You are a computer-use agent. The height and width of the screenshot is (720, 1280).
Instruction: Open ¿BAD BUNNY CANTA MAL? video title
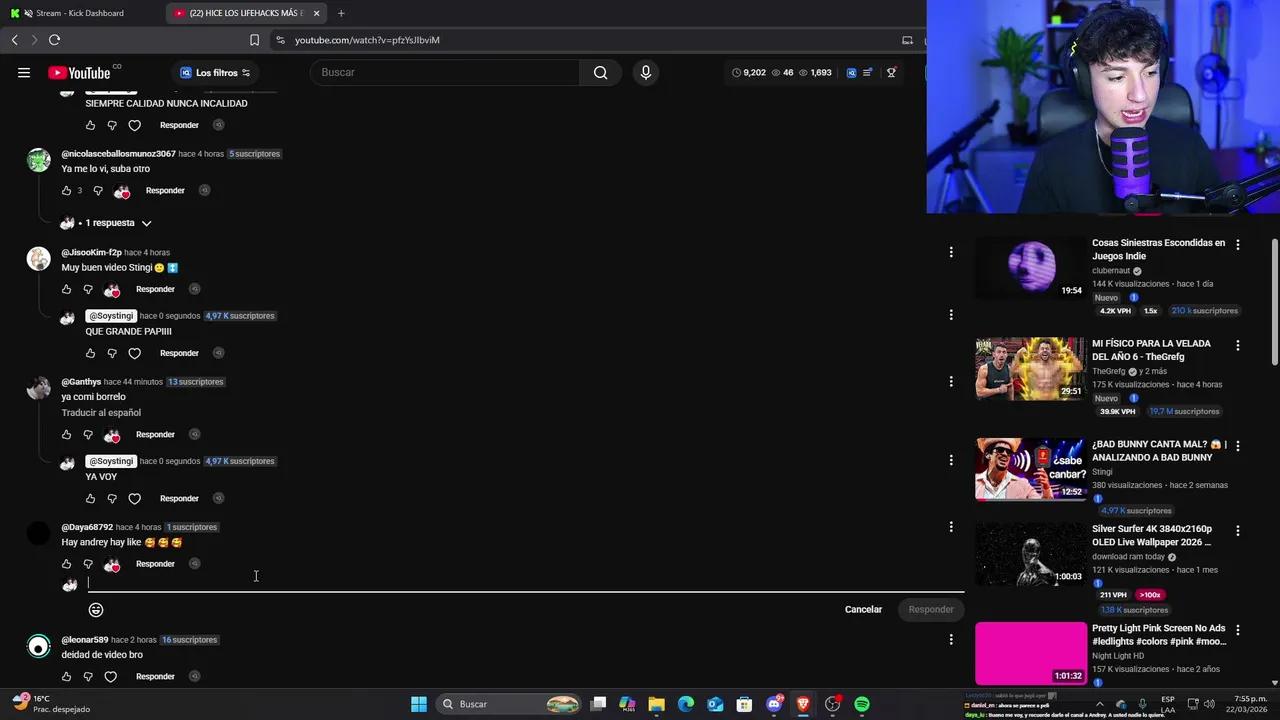click(x=1159, y=451)
